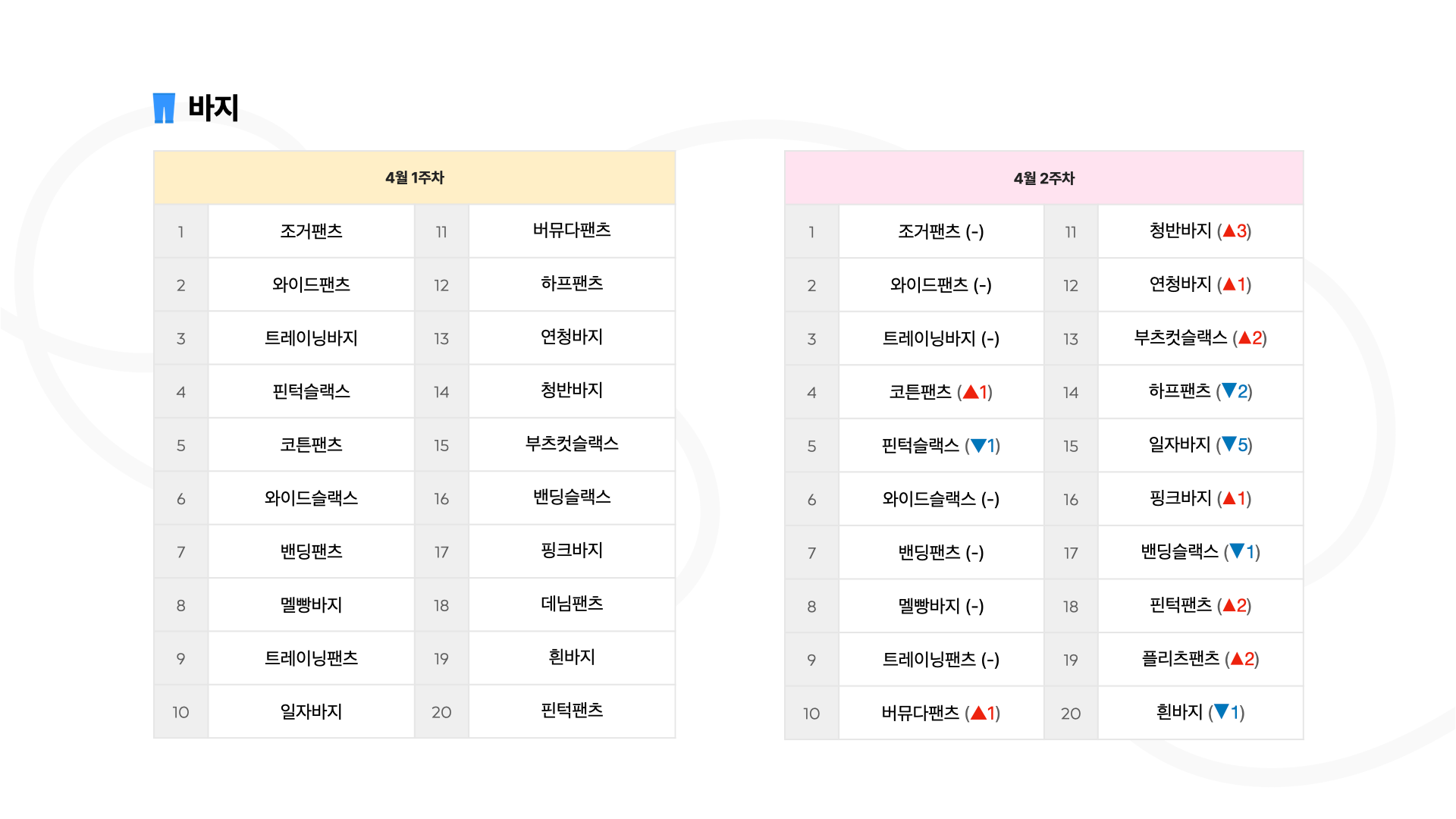The height and width of the screenshot is (819, 1456).
Task: Click the red up arrow beside 버뮤다팬츠 rank 10
Action: pos(978,713)
